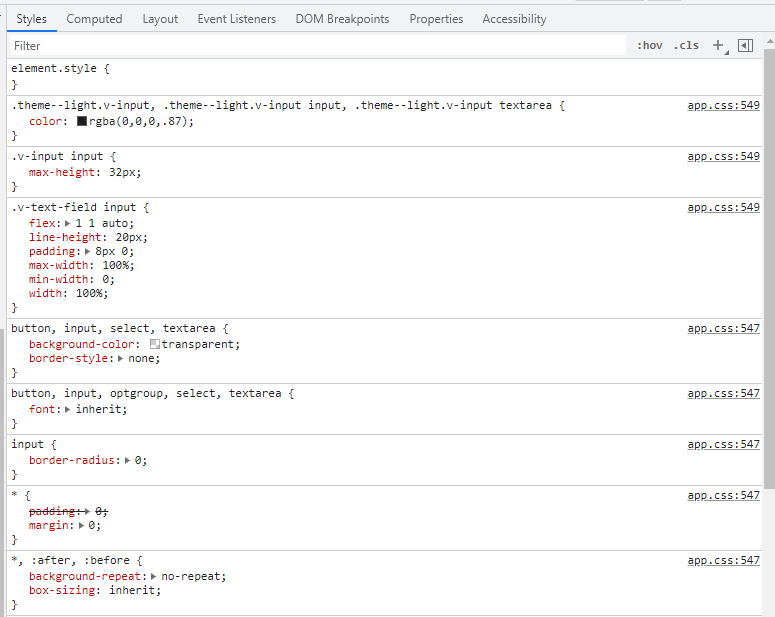Select the Event Listeners tab
The width and height of the screenshot is (775, 617).
pos(236,19)
